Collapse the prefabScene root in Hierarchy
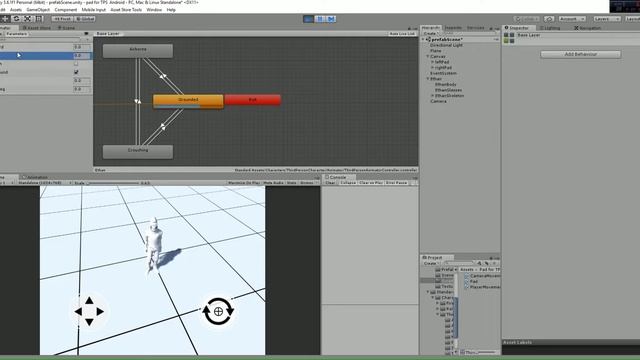This screenshot has width=640, height=360. coord(423,40)
